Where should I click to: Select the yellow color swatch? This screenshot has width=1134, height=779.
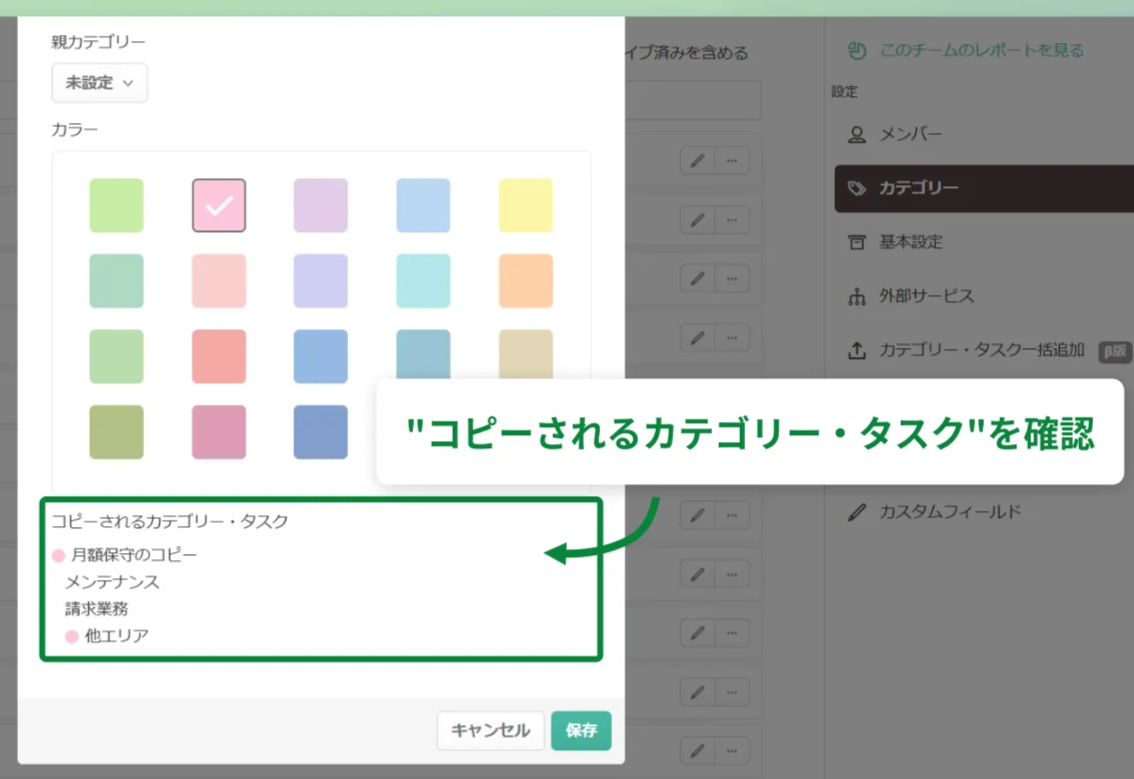[x=526, y=206]
